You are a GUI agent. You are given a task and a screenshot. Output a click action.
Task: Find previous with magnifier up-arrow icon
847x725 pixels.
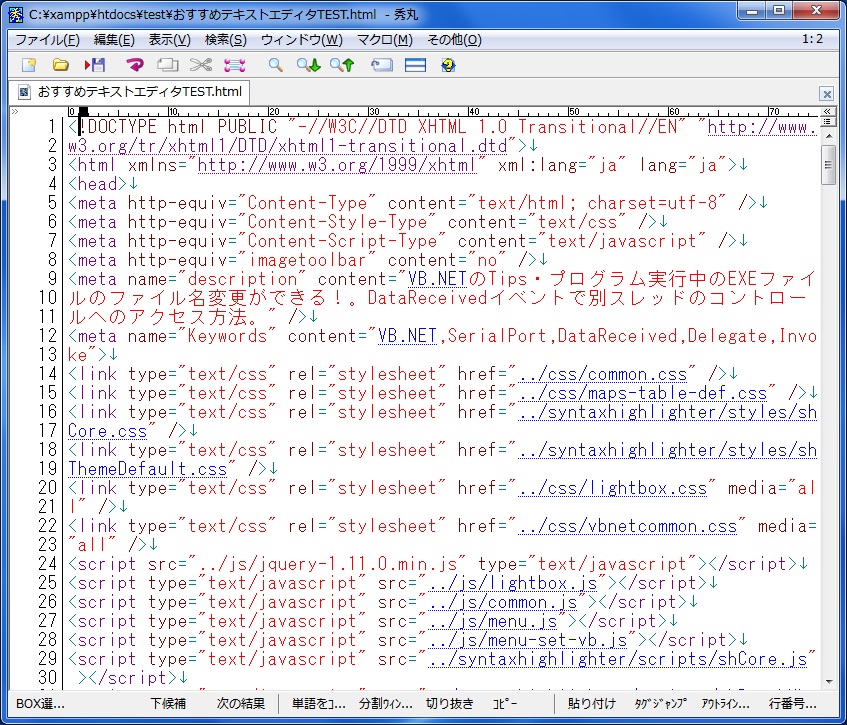[x=342, y=65]
